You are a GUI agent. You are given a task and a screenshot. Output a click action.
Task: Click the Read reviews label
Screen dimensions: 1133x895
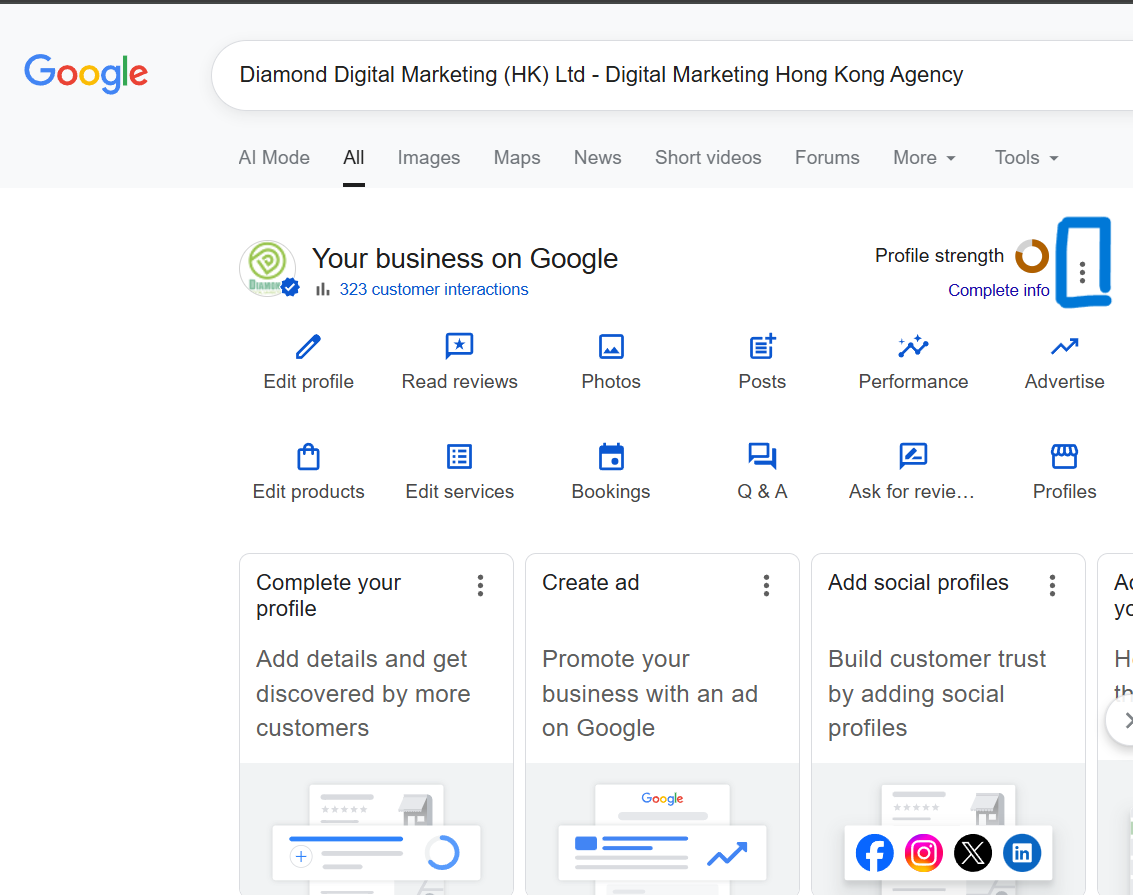(460, 381)
